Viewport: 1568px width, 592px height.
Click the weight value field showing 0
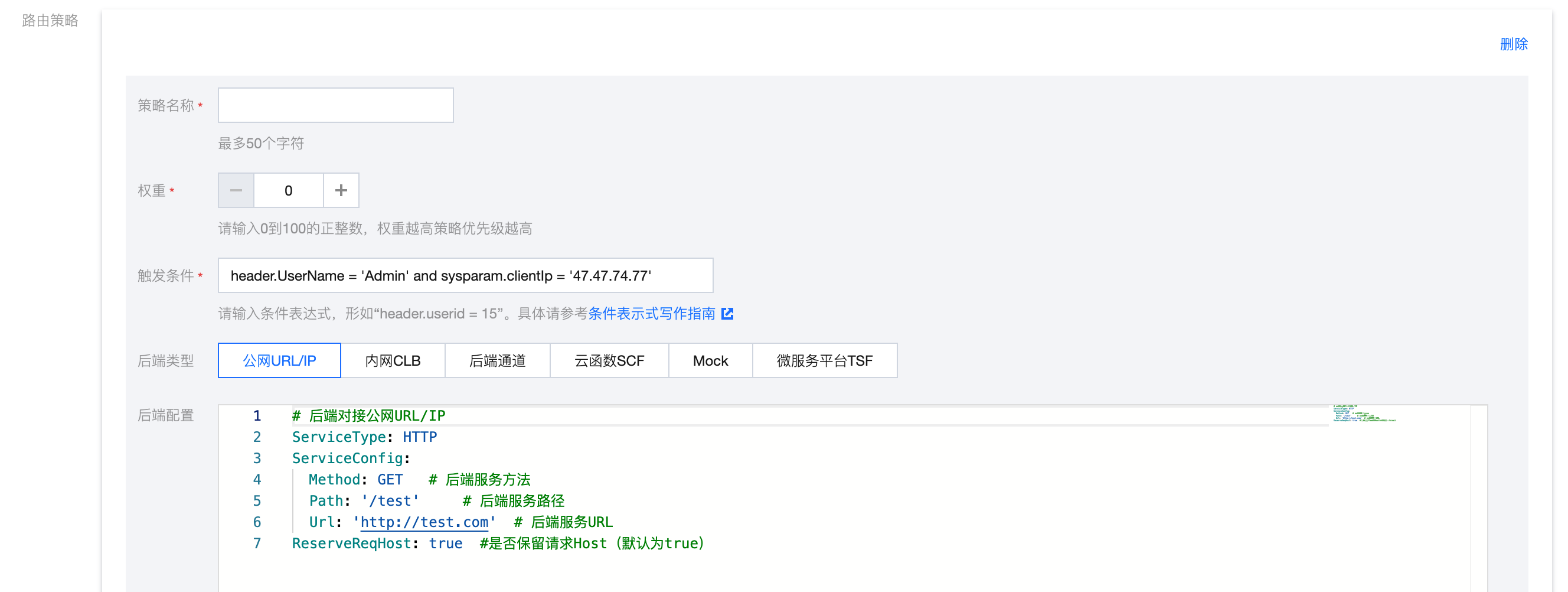click(289, 191)
